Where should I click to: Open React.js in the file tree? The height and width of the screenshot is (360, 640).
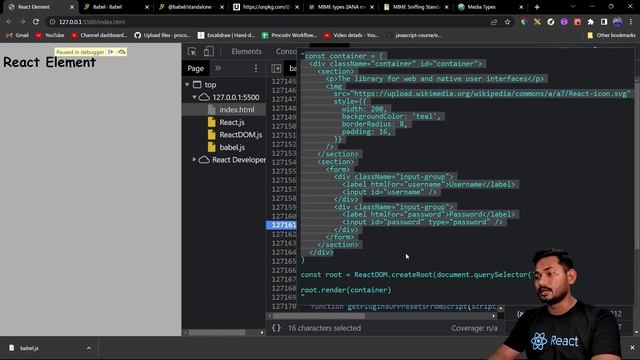coord(232,122)
